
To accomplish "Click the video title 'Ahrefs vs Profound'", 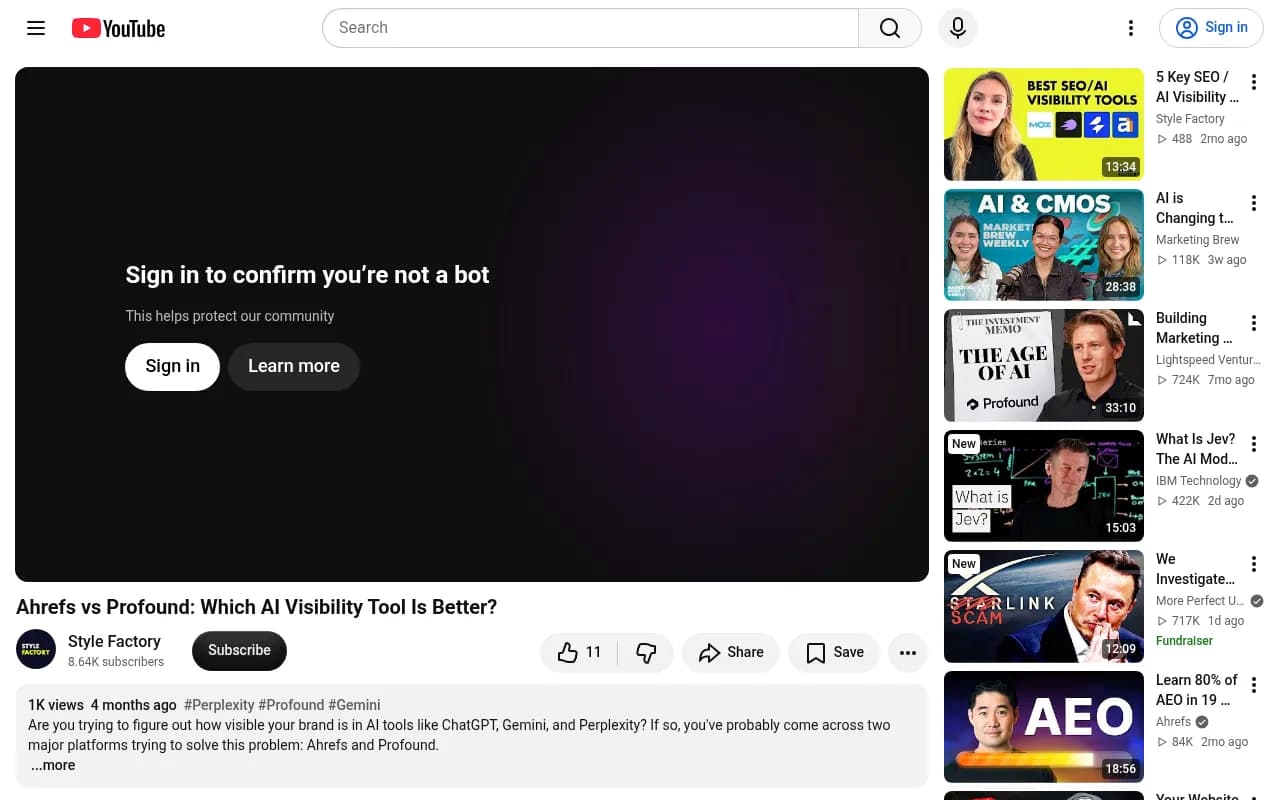I will (256, 607).
